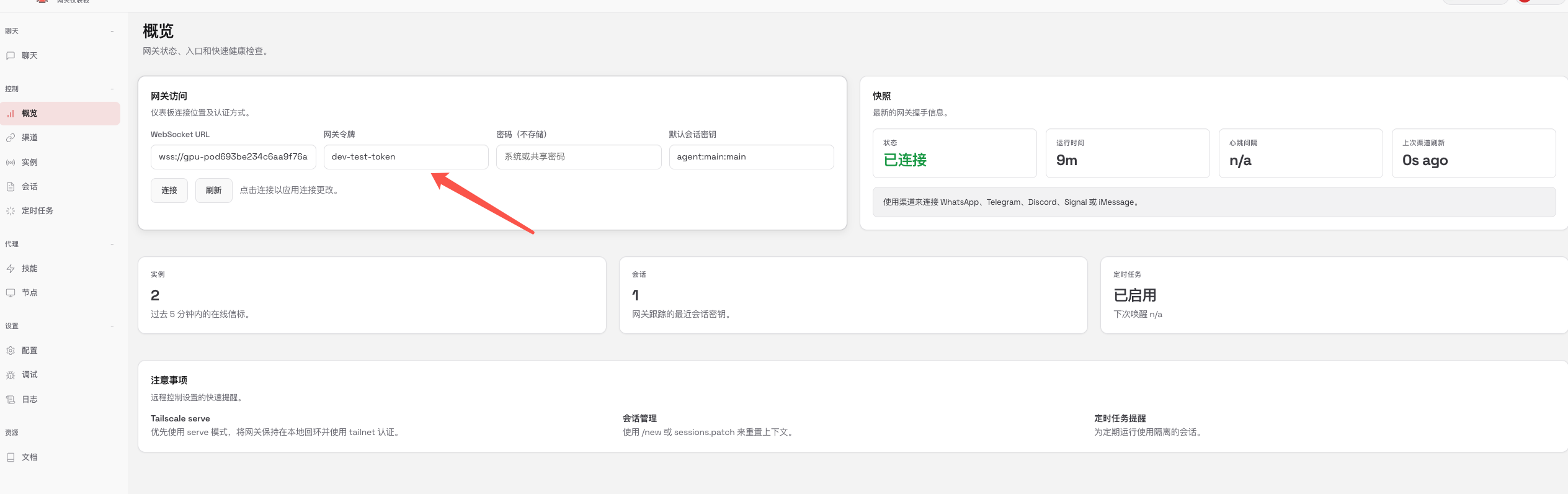The width and height of the screenshot is (1568, 494).
Task: Click the 定时任务 spinner icon
Action: (11, 211)
